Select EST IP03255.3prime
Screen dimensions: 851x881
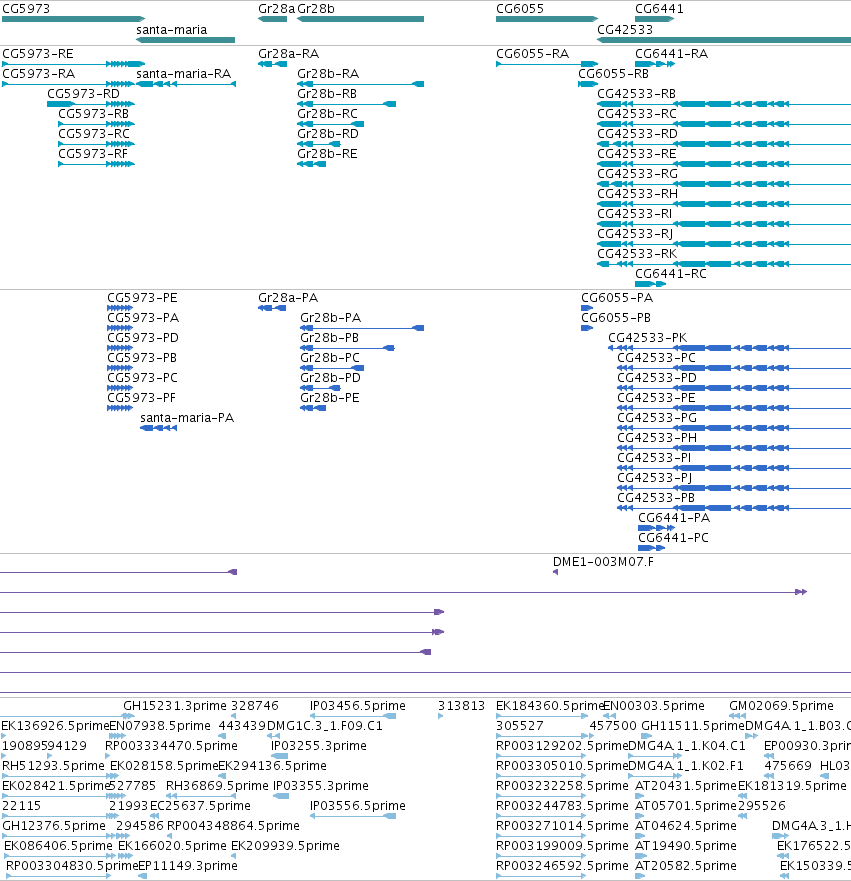[279, 756]
